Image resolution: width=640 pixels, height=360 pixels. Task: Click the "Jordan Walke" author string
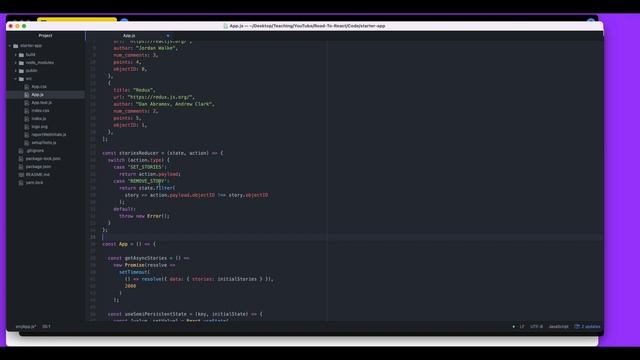tap(156, 48)
